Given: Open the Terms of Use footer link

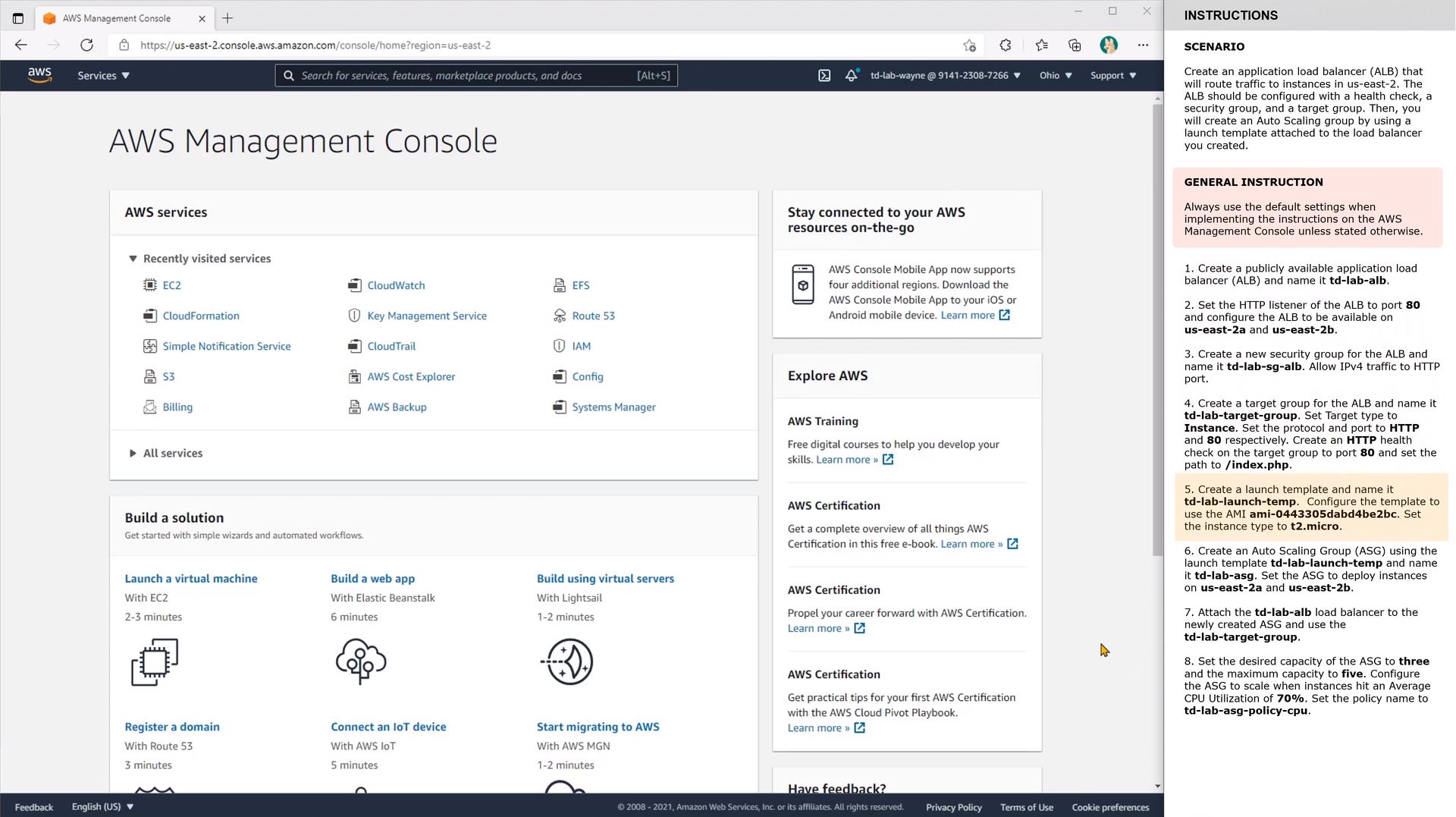Looking at the screenshot, I should (x=1026, y=807).
